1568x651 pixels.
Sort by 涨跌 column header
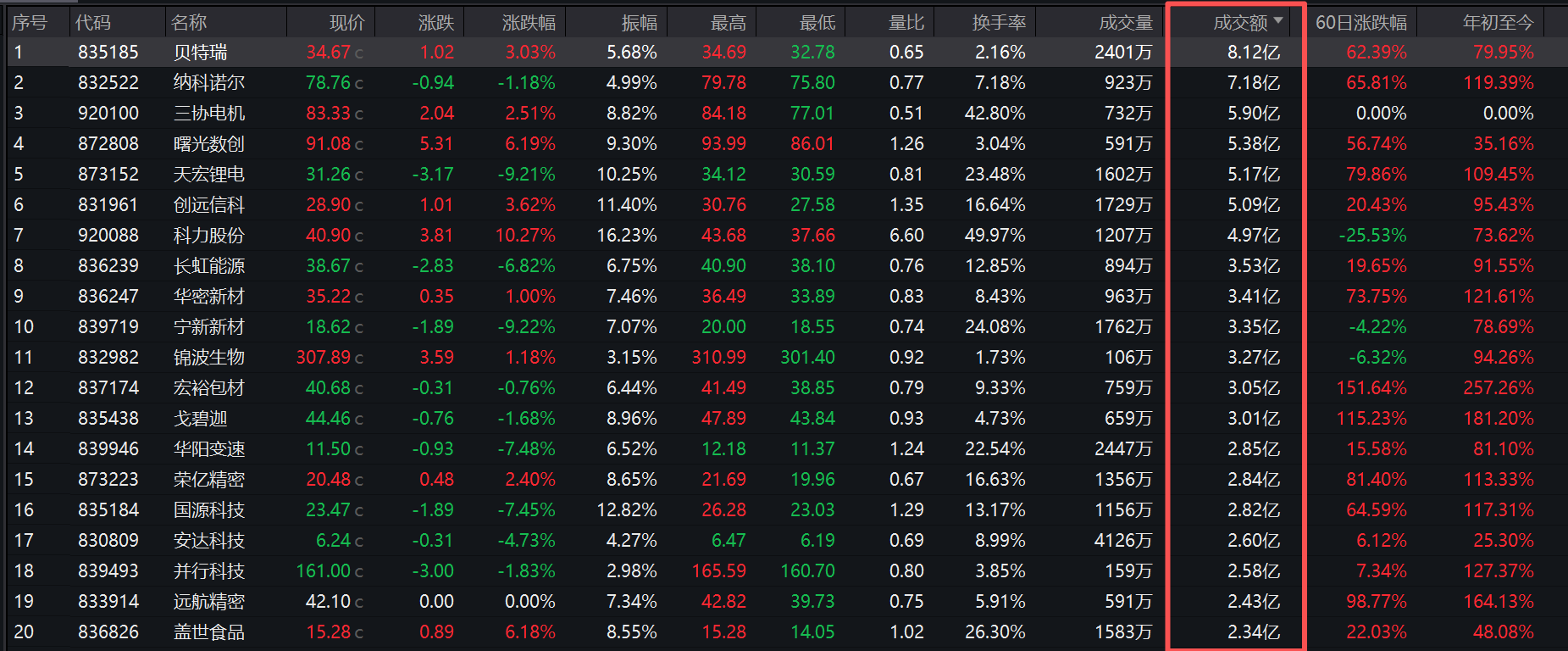pyautogui.click(x=436, y=23)
